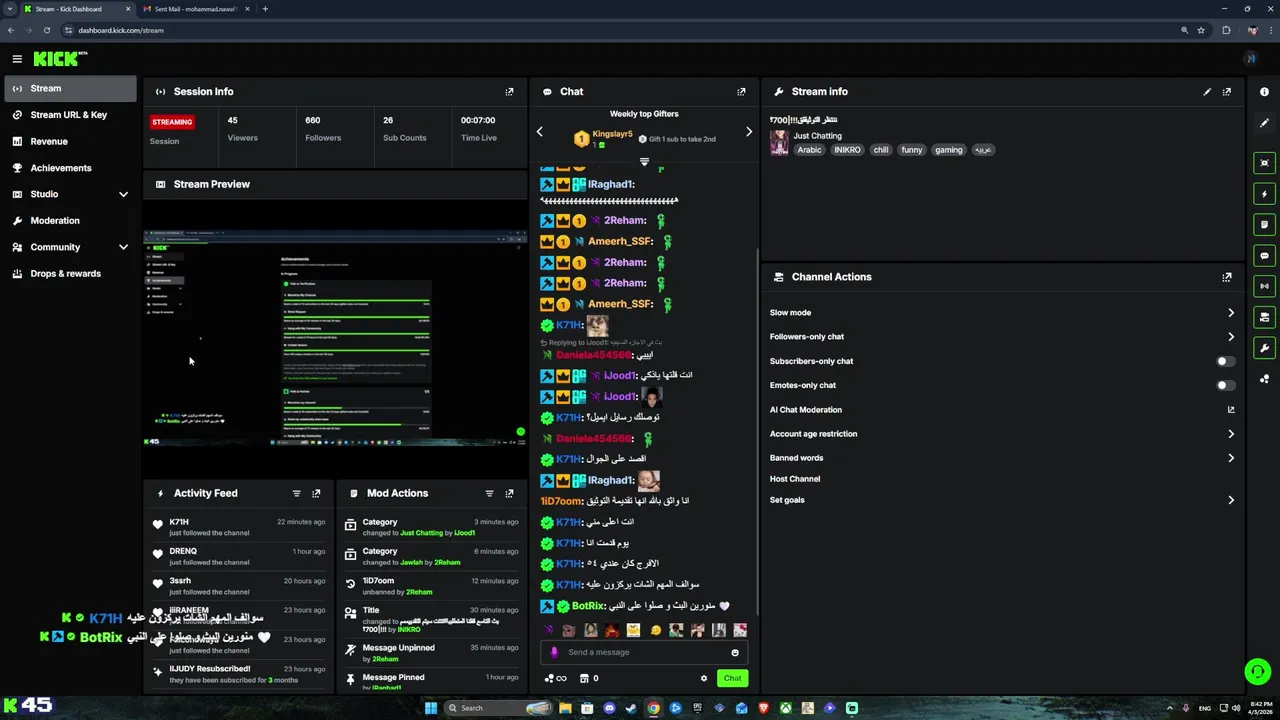Click the Stream Preview video thumbnail
The image size is (1280, 720).
[x=335, y=337]
